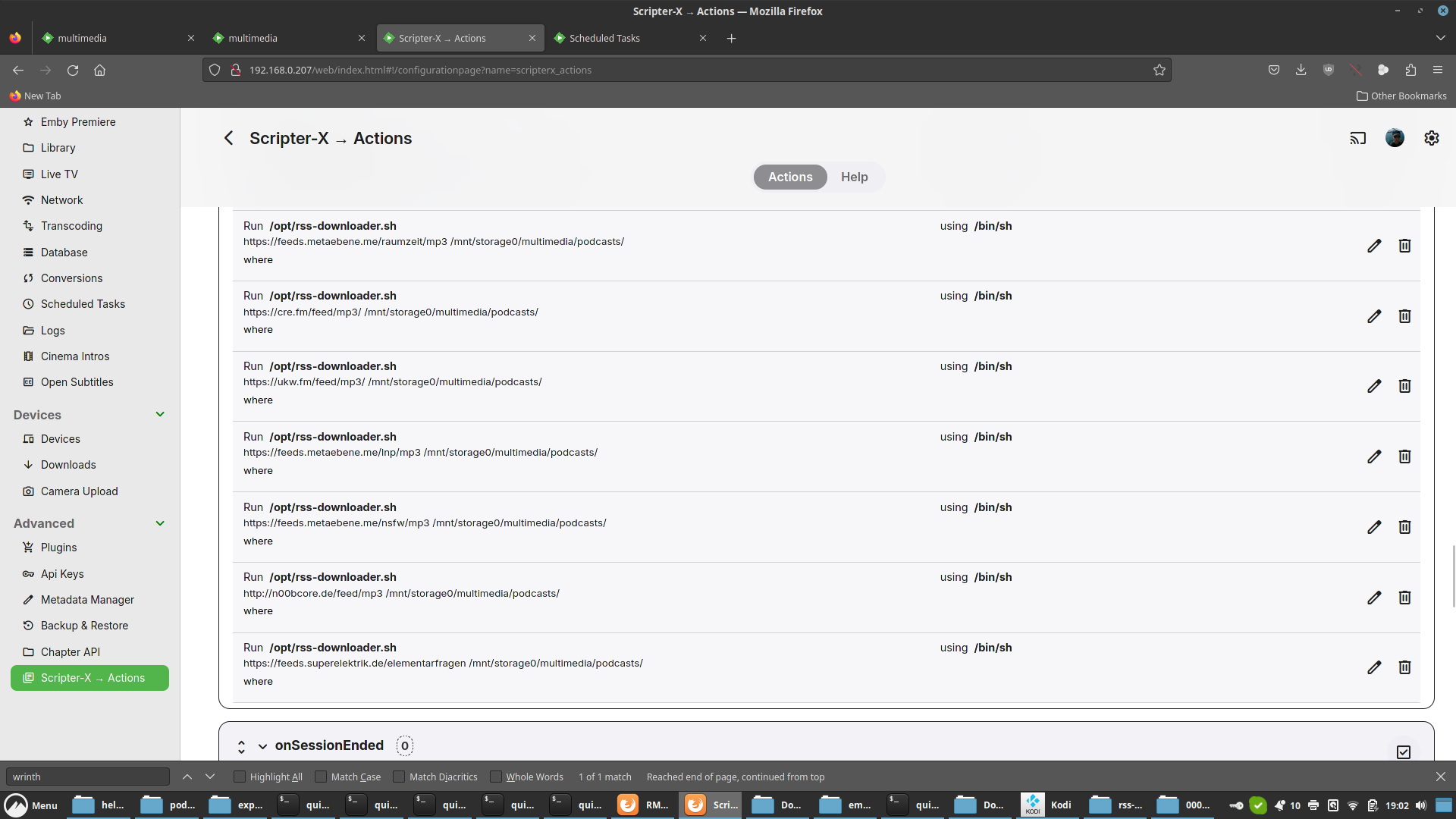
Task: Collapse the Advanced sidebar section
Action: (160, 523)
